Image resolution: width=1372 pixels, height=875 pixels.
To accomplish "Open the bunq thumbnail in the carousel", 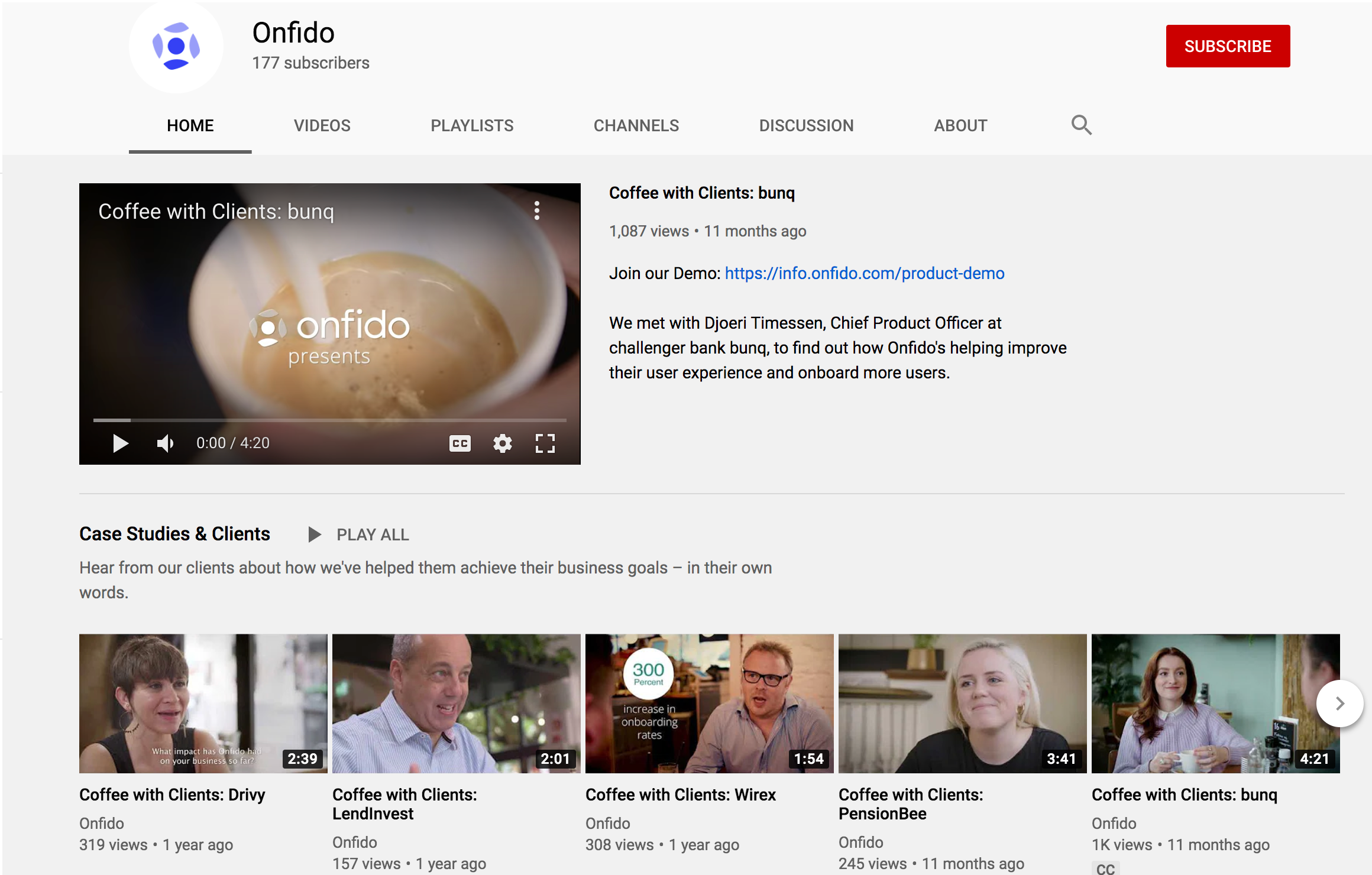I will coord(1216,704).
